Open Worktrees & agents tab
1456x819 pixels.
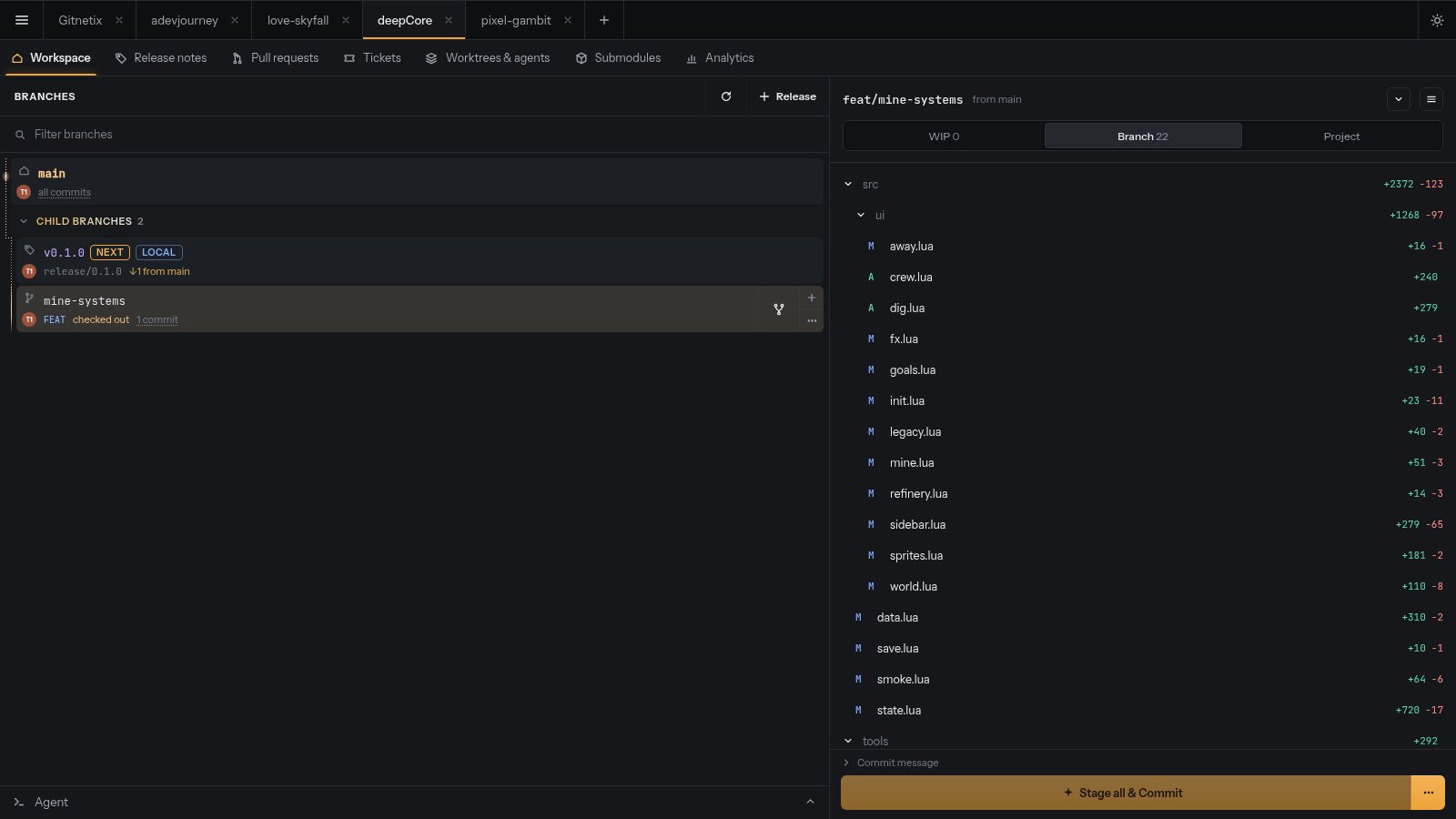(x=488, y=57)
